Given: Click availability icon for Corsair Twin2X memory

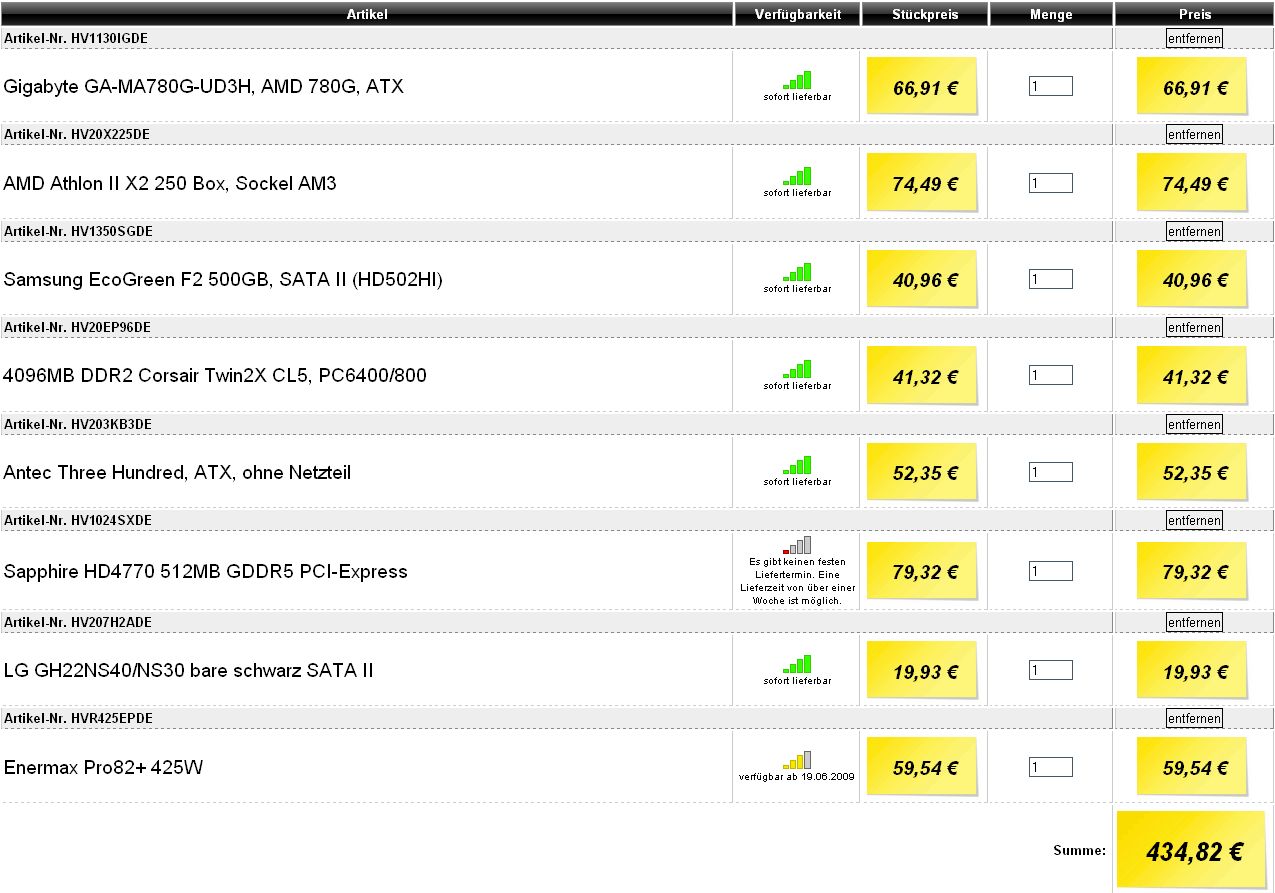Looking at the screenshot, I should pyautogui.click(x=797, y=369).
